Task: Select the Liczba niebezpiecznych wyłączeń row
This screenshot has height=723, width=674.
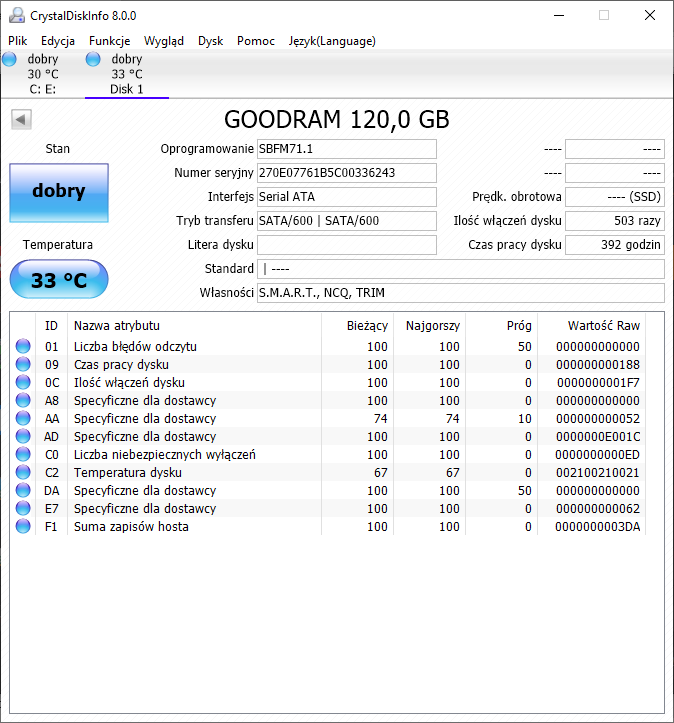Action: pos(328,454)
